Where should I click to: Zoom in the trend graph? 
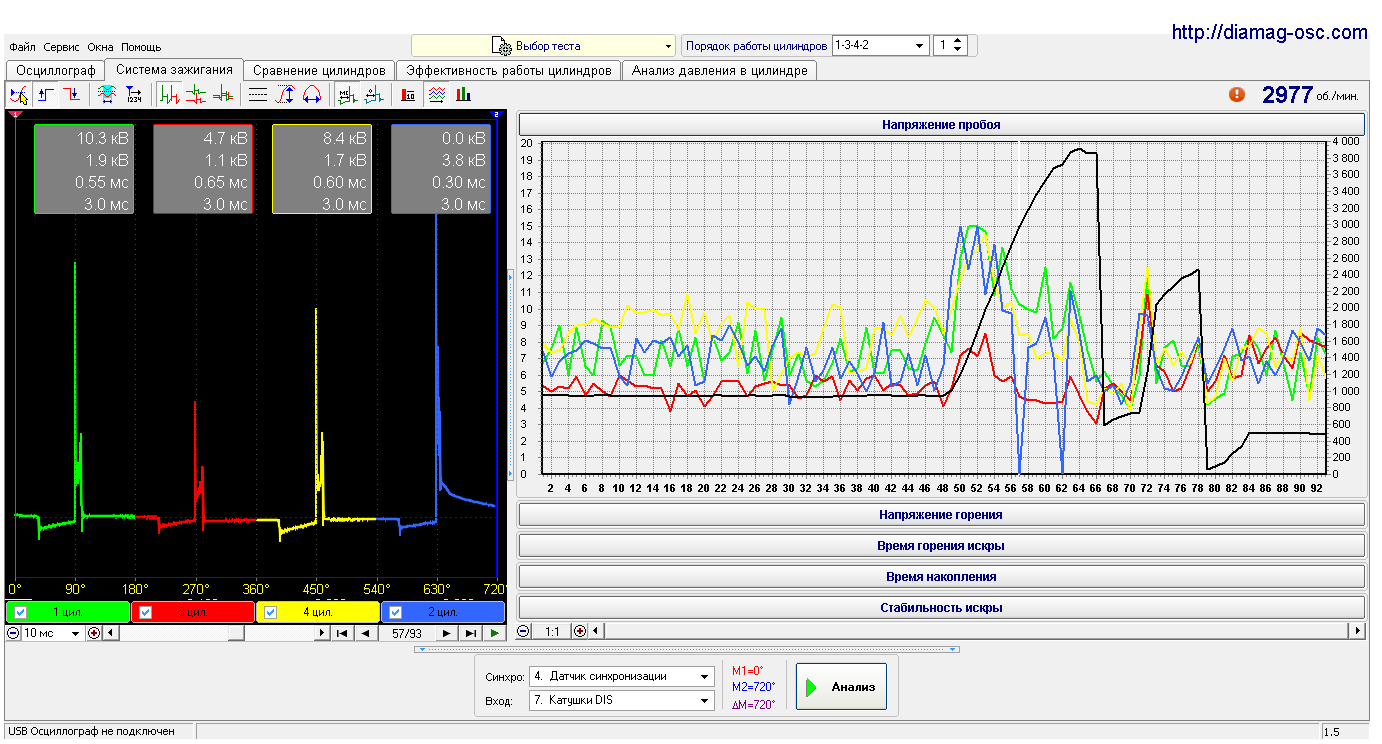coord(579,631)
